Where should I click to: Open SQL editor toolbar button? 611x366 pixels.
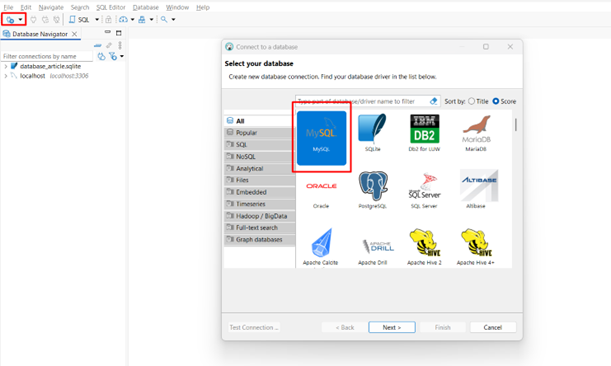(79, 19)
